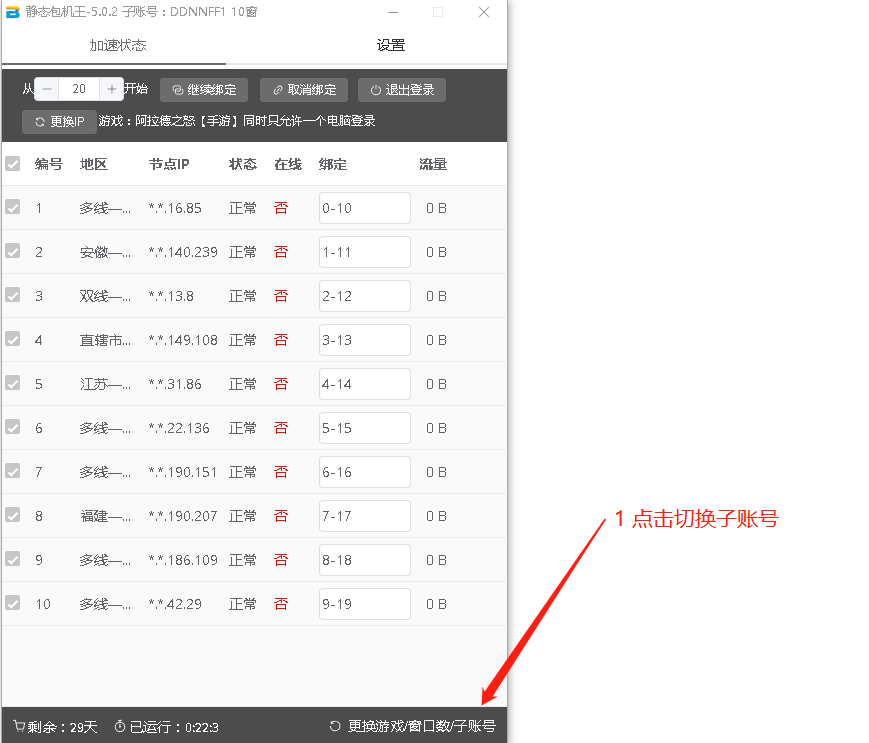Increase start number with plus stepper
Screen dimensions: 869x743
(x=112, y=89)
